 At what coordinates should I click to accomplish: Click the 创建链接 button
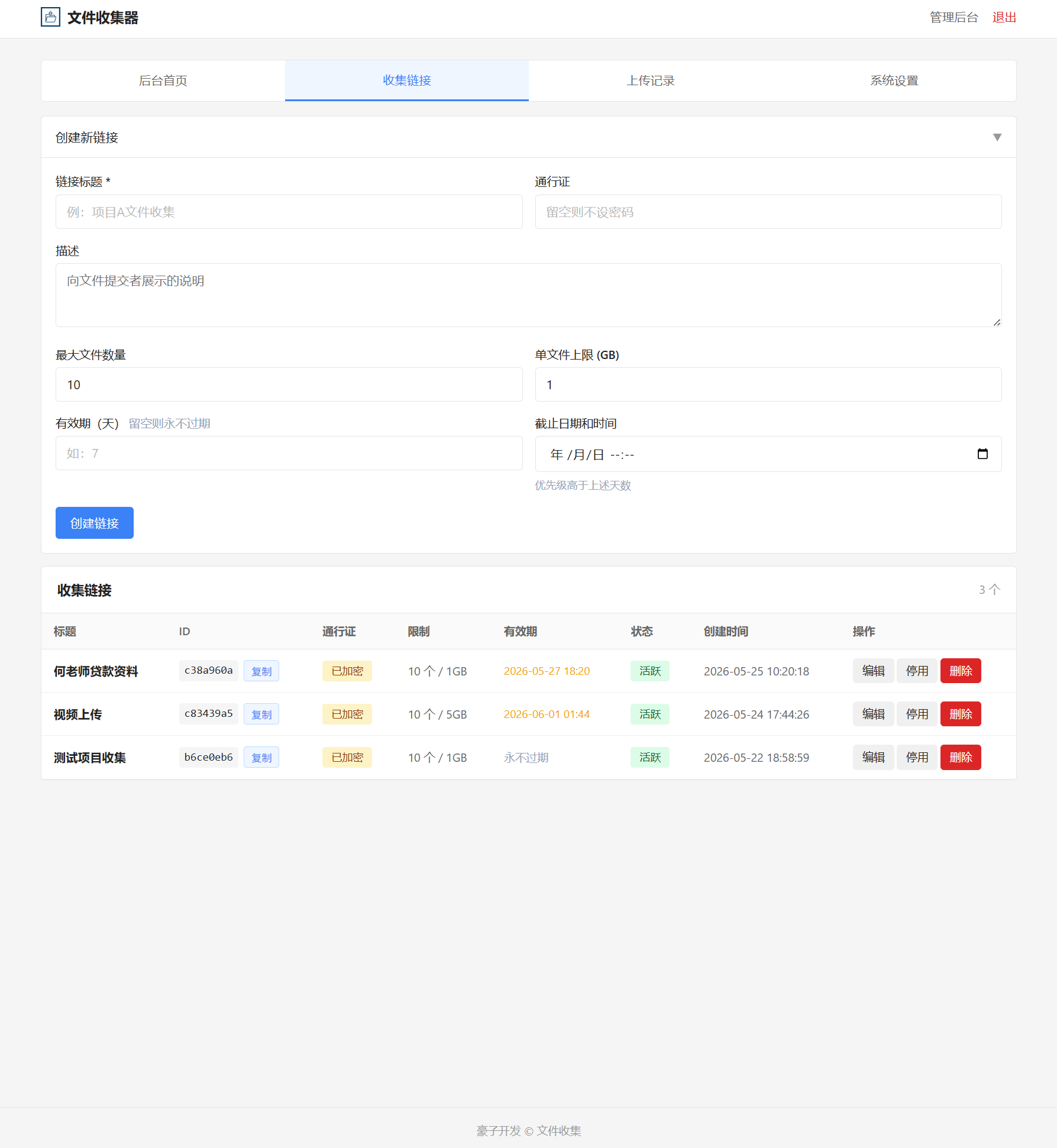coord(95,523)
